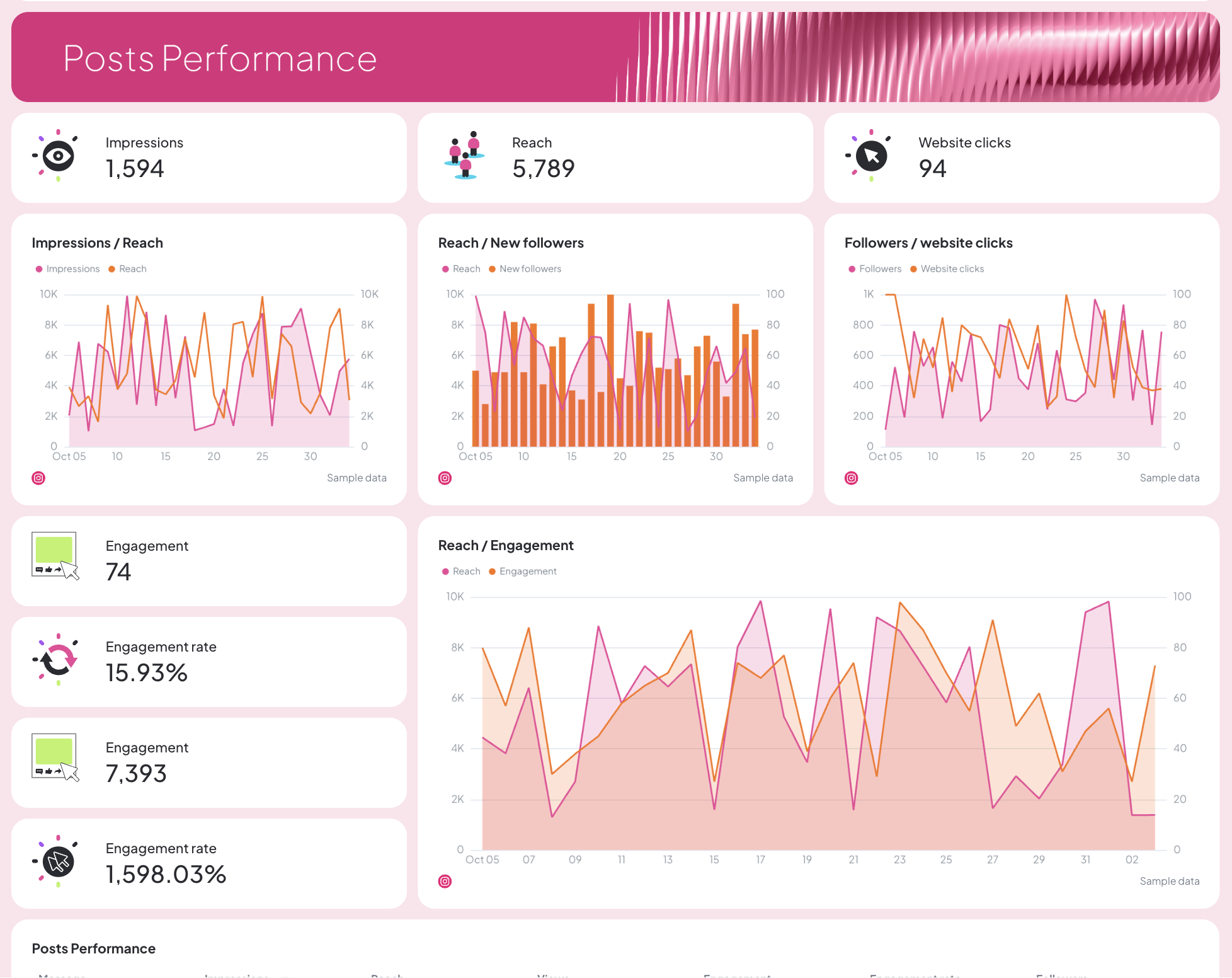Toggle the New followers legend entry
Screen dimensions: 1232x978
[530, 268]
